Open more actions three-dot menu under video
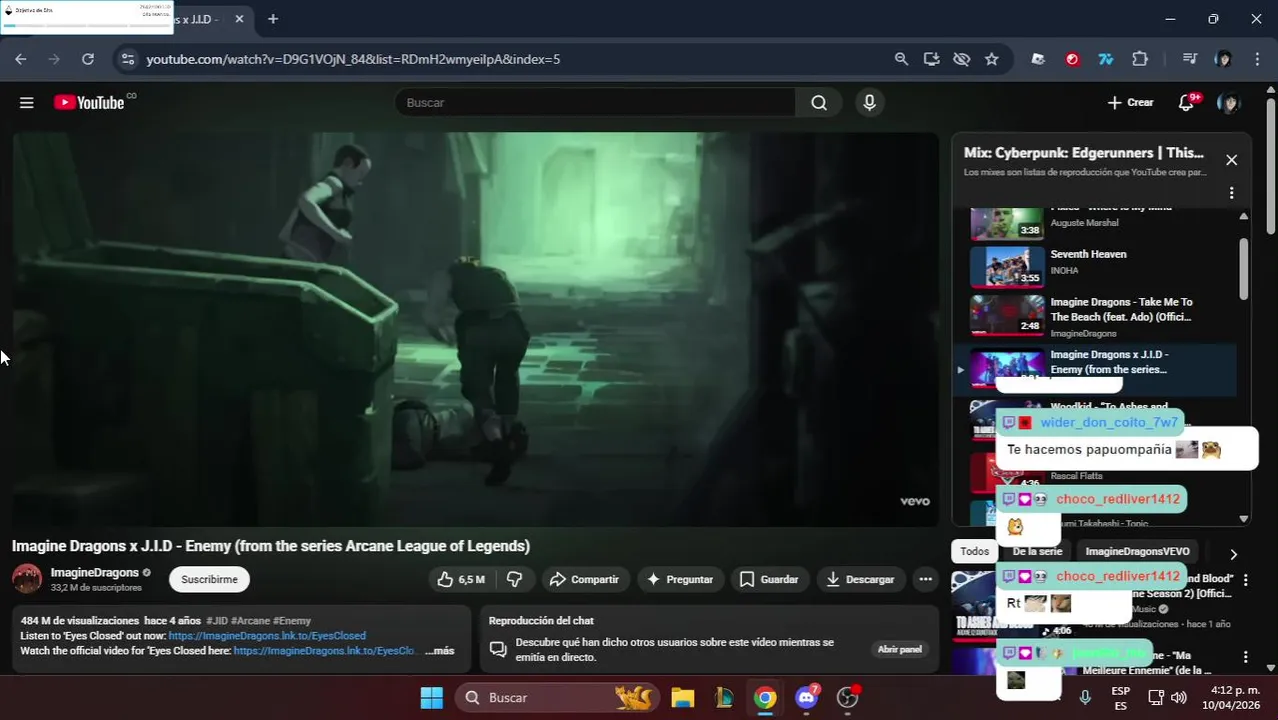1278x720 pixels. [x=925, y=579]
